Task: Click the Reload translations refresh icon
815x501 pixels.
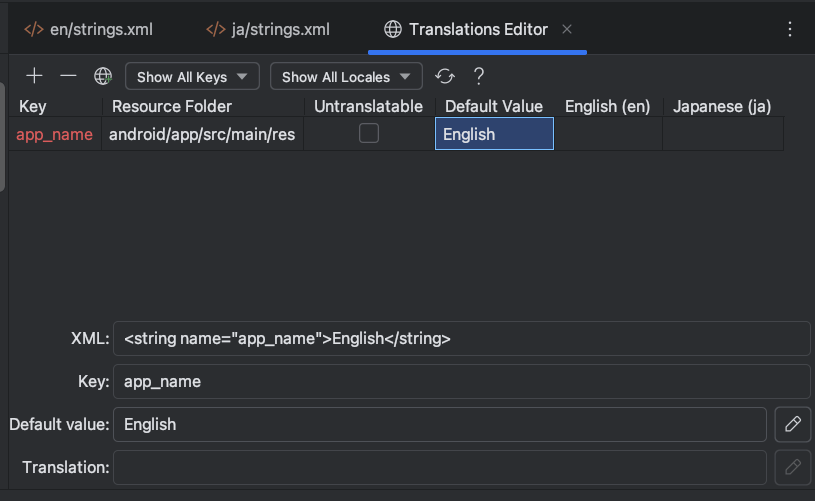Action: [x=445, y=76]
